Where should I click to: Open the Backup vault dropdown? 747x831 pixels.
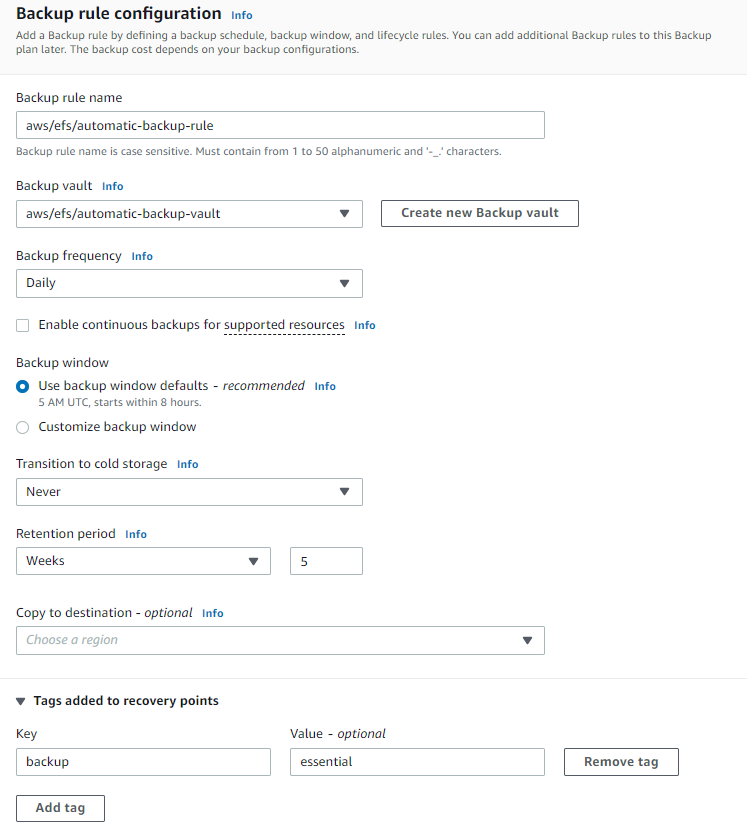(189, 213)
